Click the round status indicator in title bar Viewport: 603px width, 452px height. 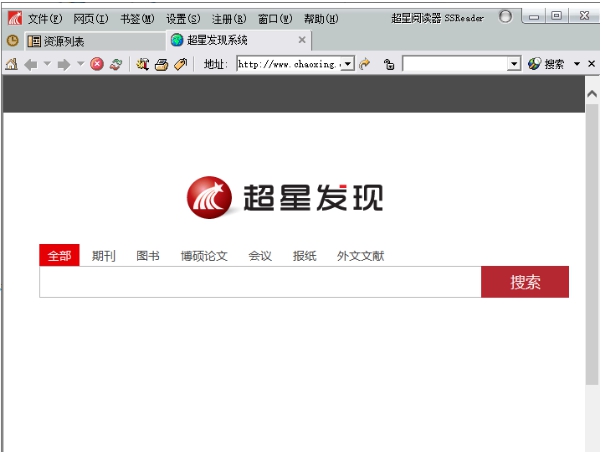pos(505,17)
